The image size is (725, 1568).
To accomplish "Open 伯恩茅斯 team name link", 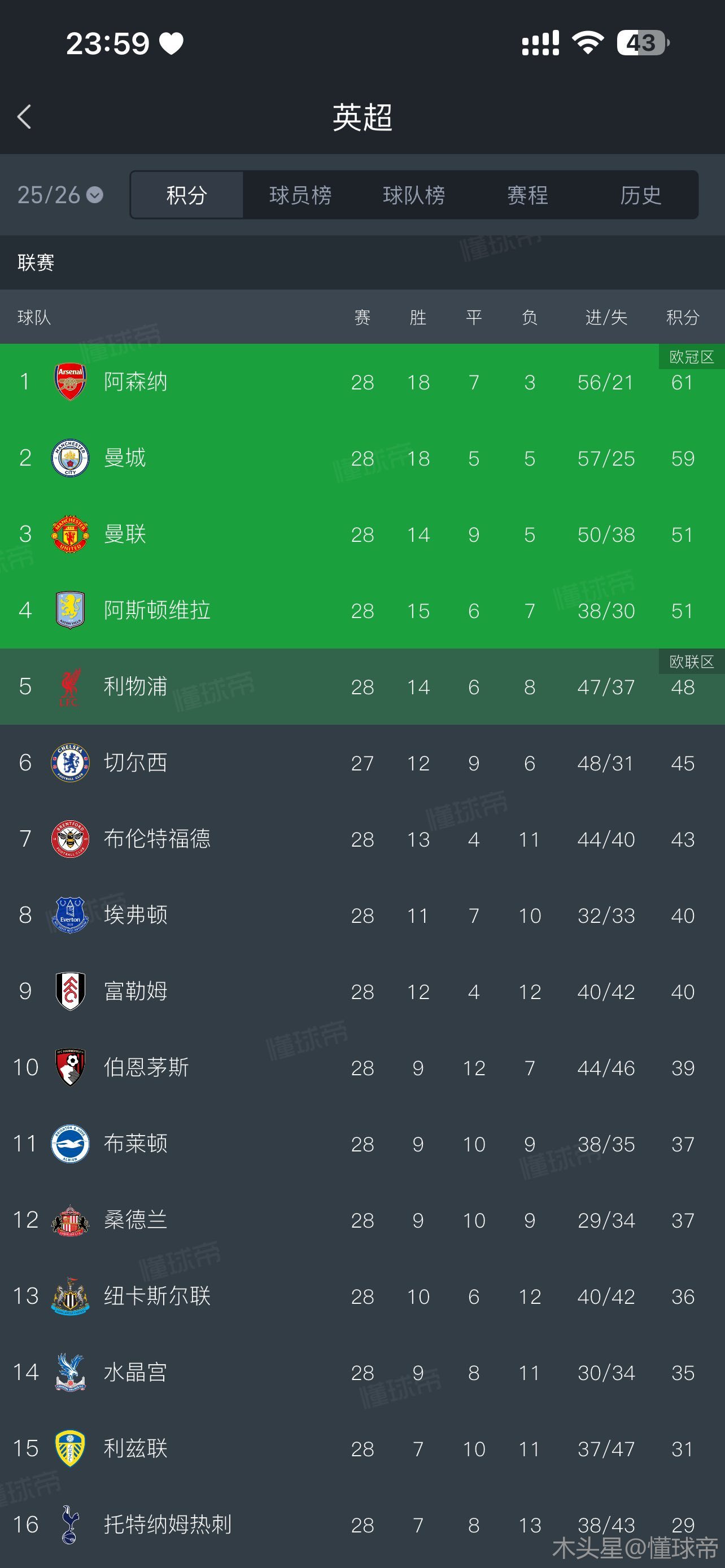I will pos(146,1067).
